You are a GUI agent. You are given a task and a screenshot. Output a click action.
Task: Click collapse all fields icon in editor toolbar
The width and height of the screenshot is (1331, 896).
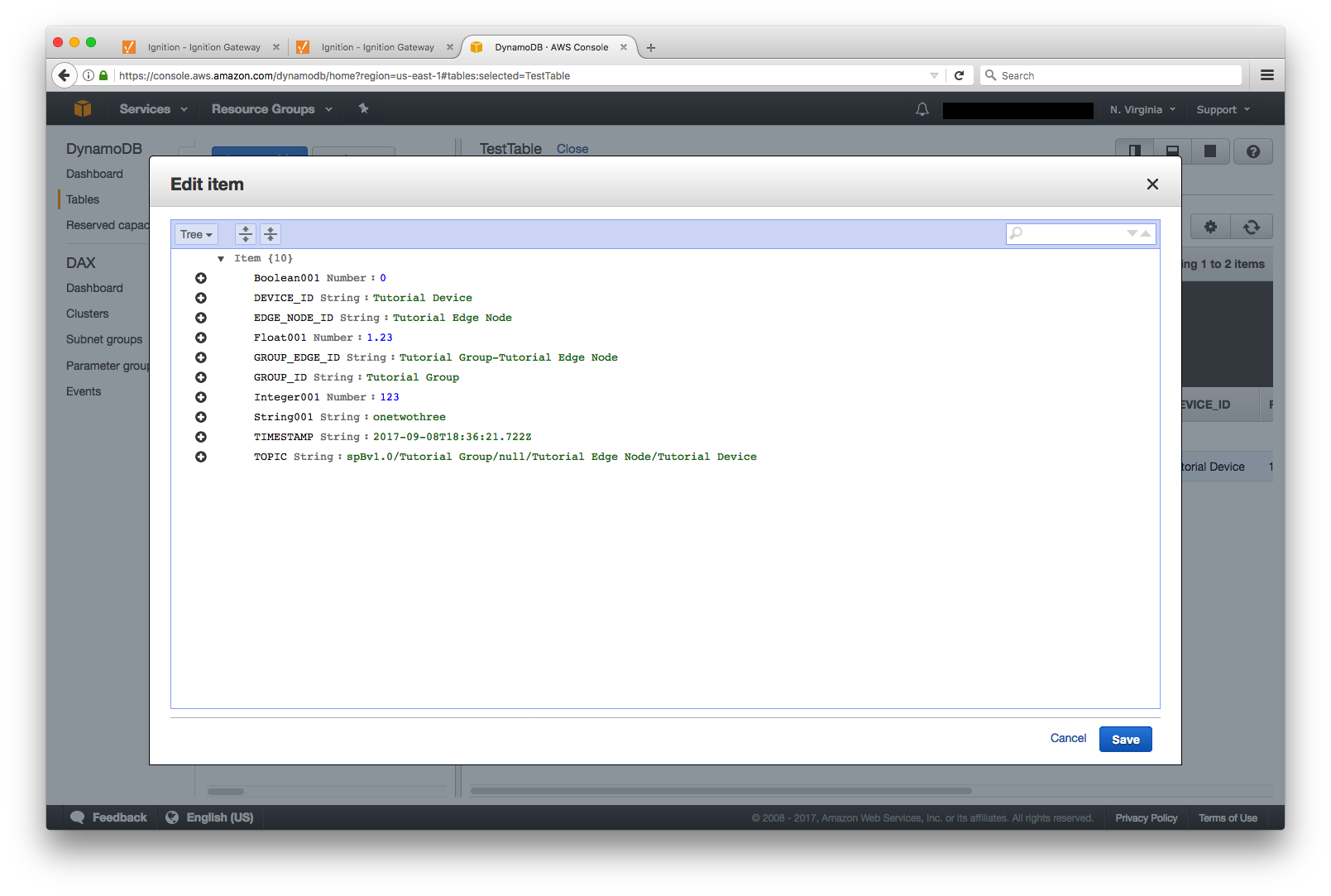[x=271, y=234]
